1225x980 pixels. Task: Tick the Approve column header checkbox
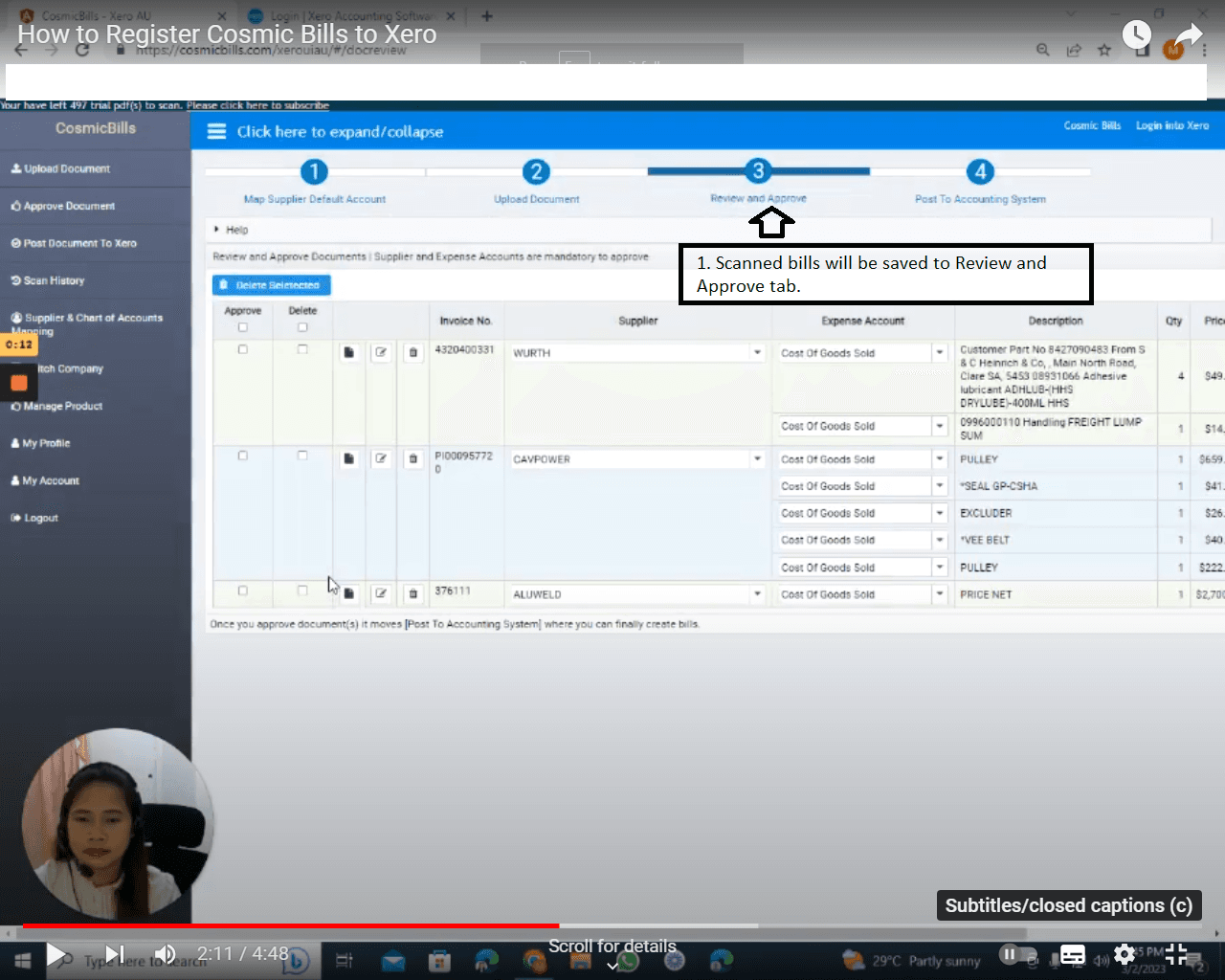click(243, 327)
